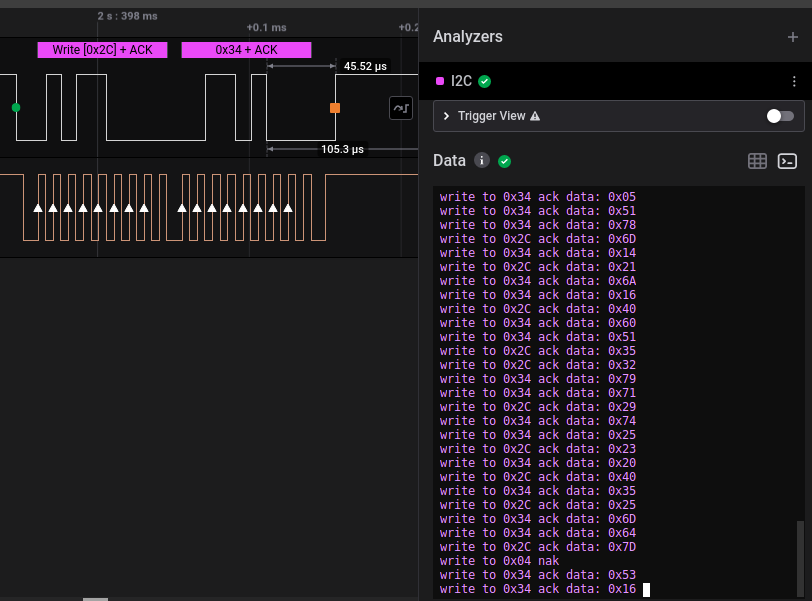Open the Data info icon
The image size is (812, 601).
tap(482, 160)
